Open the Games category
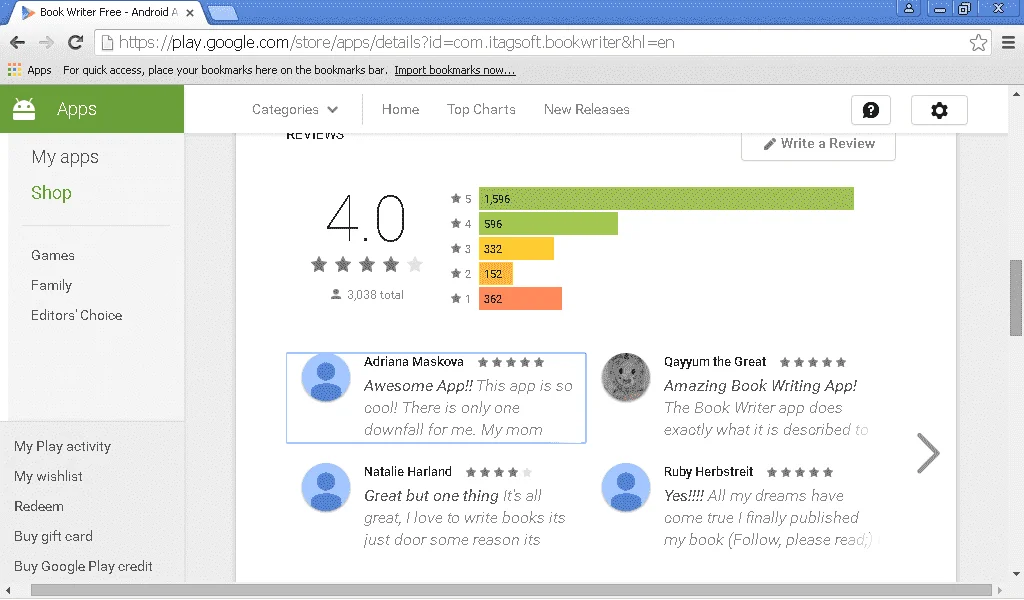The image size is (1024, 600). point(53,256)
